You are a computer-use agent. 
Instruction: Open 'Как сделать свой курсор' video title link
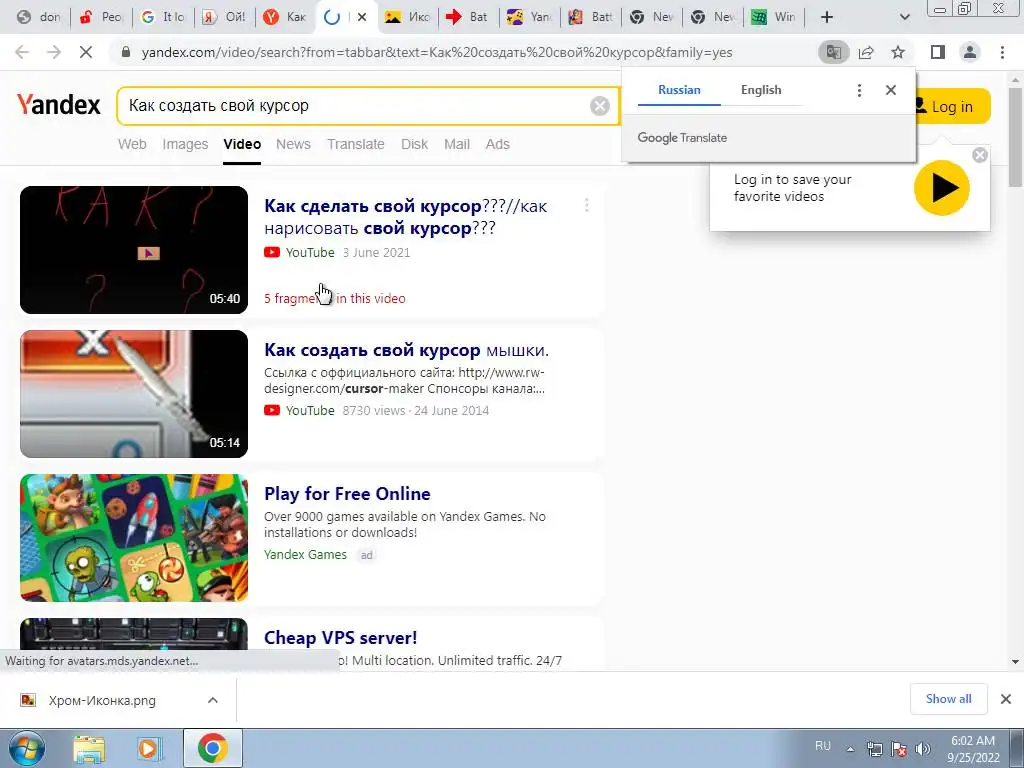pos(405,217)
